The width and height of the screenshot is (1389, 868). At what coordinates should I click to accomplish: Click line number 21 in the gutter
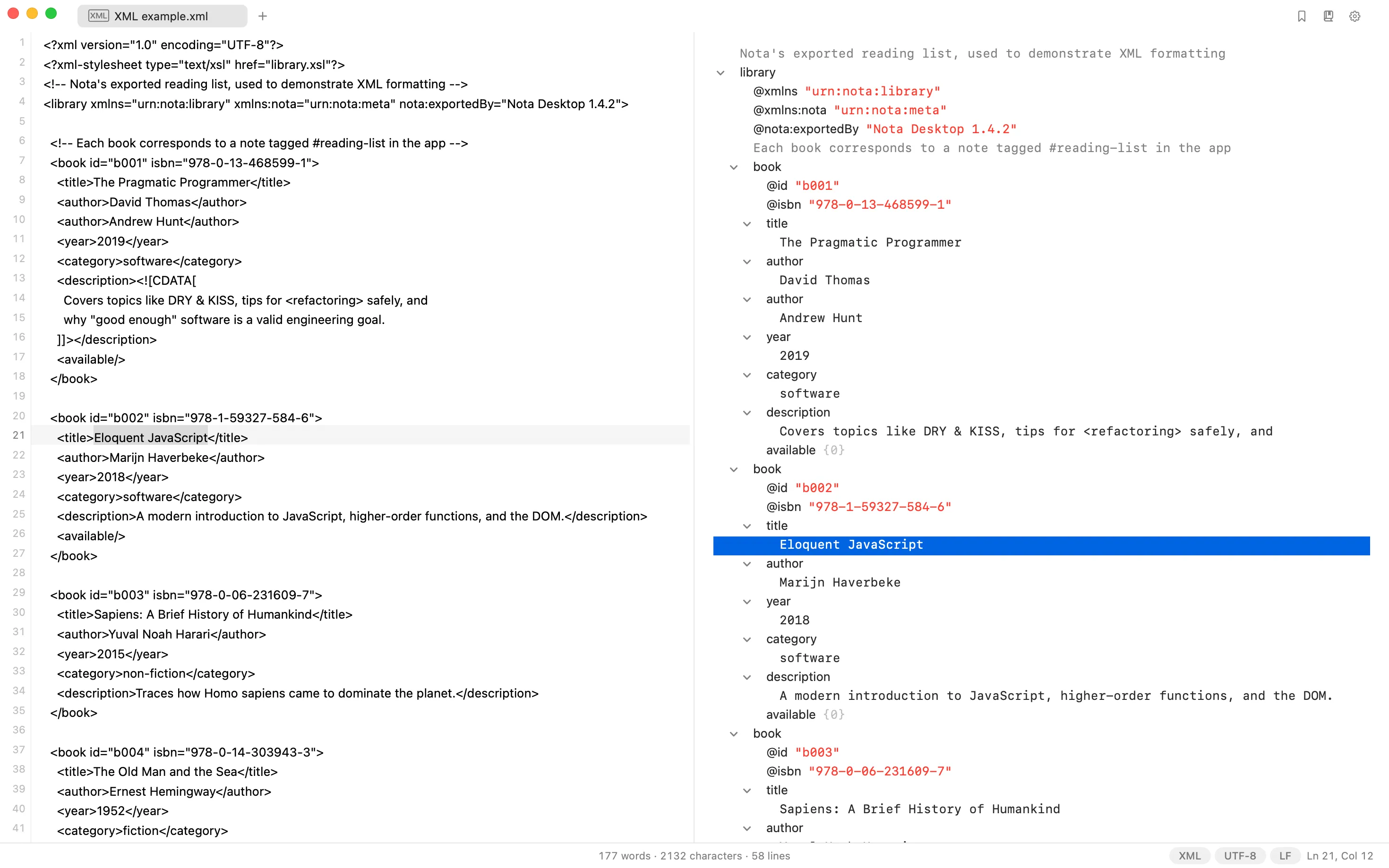(19, 435)
